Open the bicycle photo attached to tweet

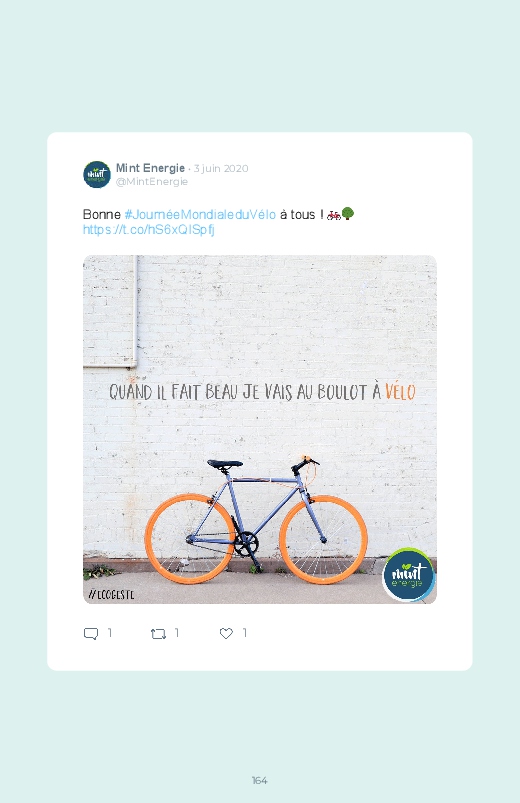click(x=260, y=429)
